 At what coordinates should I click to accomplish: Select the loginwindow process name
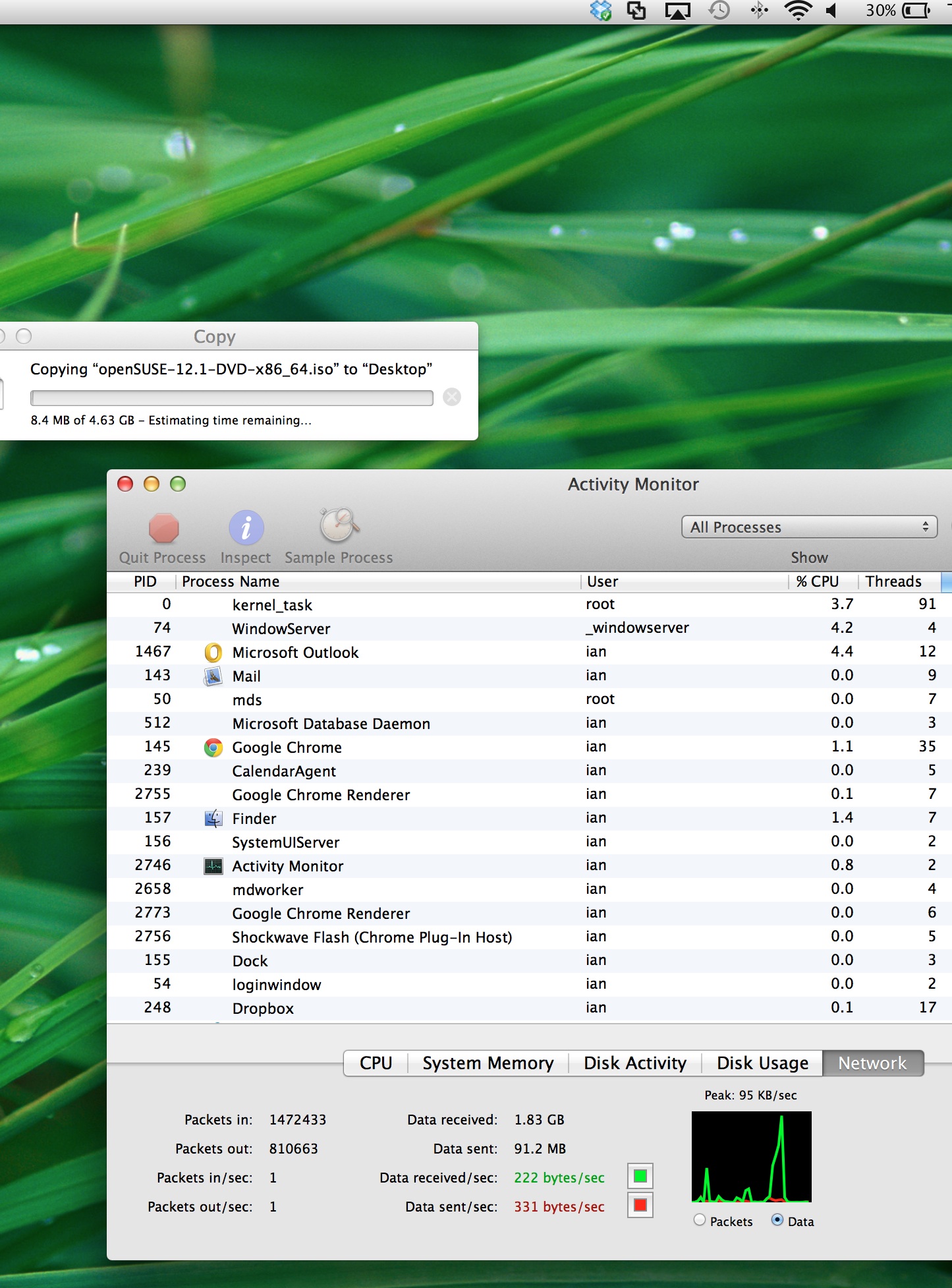click(277, 985)
